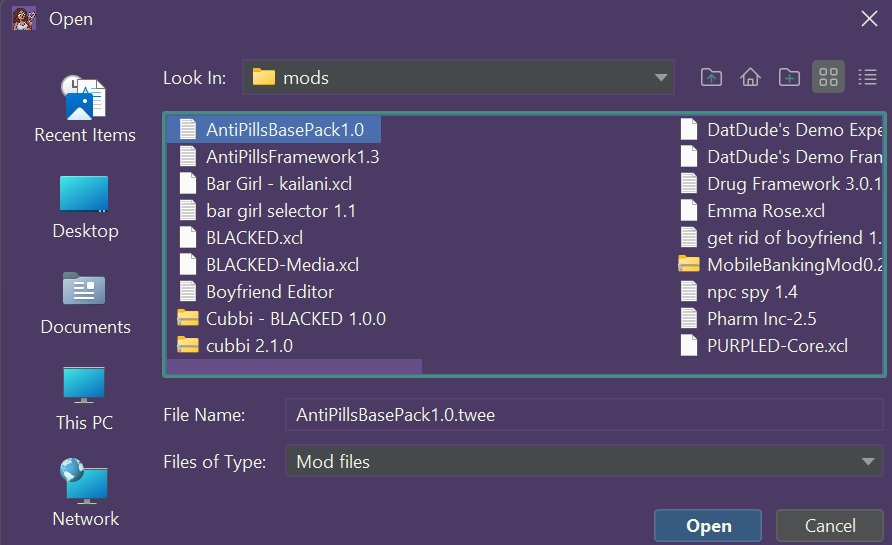
Task: Select the cubbi 2.1.0 folder
Action: 249,346
